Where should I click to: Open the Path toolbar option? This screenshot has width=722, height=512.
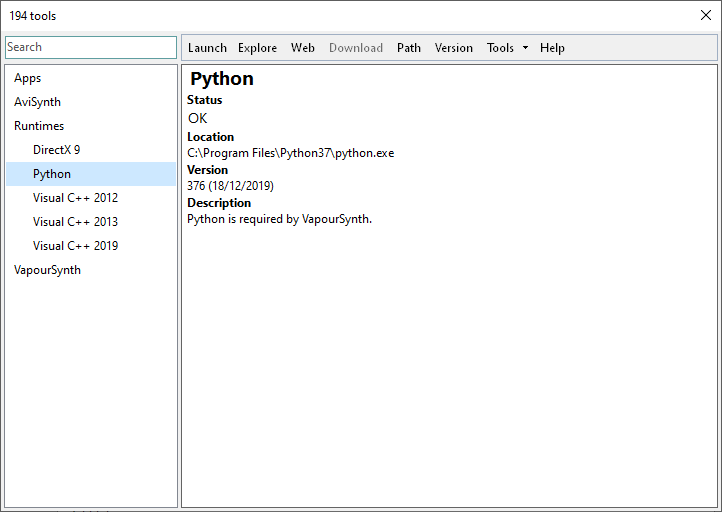point(409,48)
